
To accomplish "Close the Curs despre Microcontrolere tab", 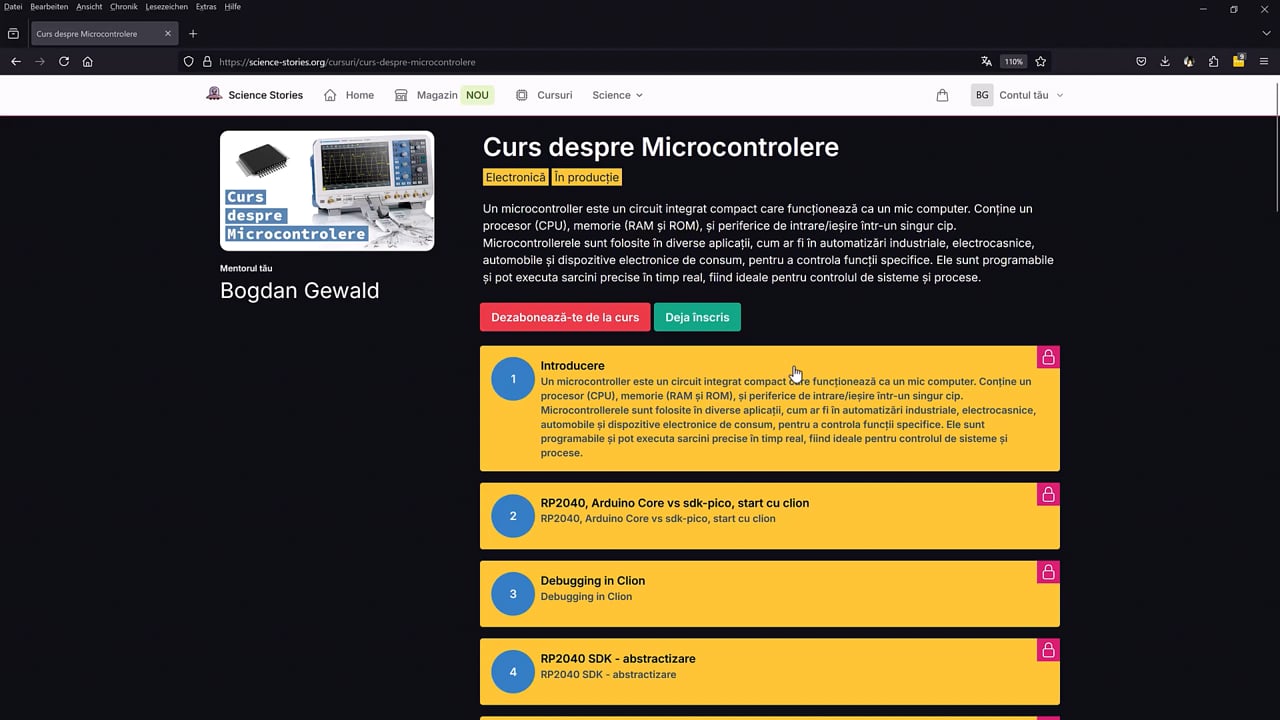I will coord(168,33).
